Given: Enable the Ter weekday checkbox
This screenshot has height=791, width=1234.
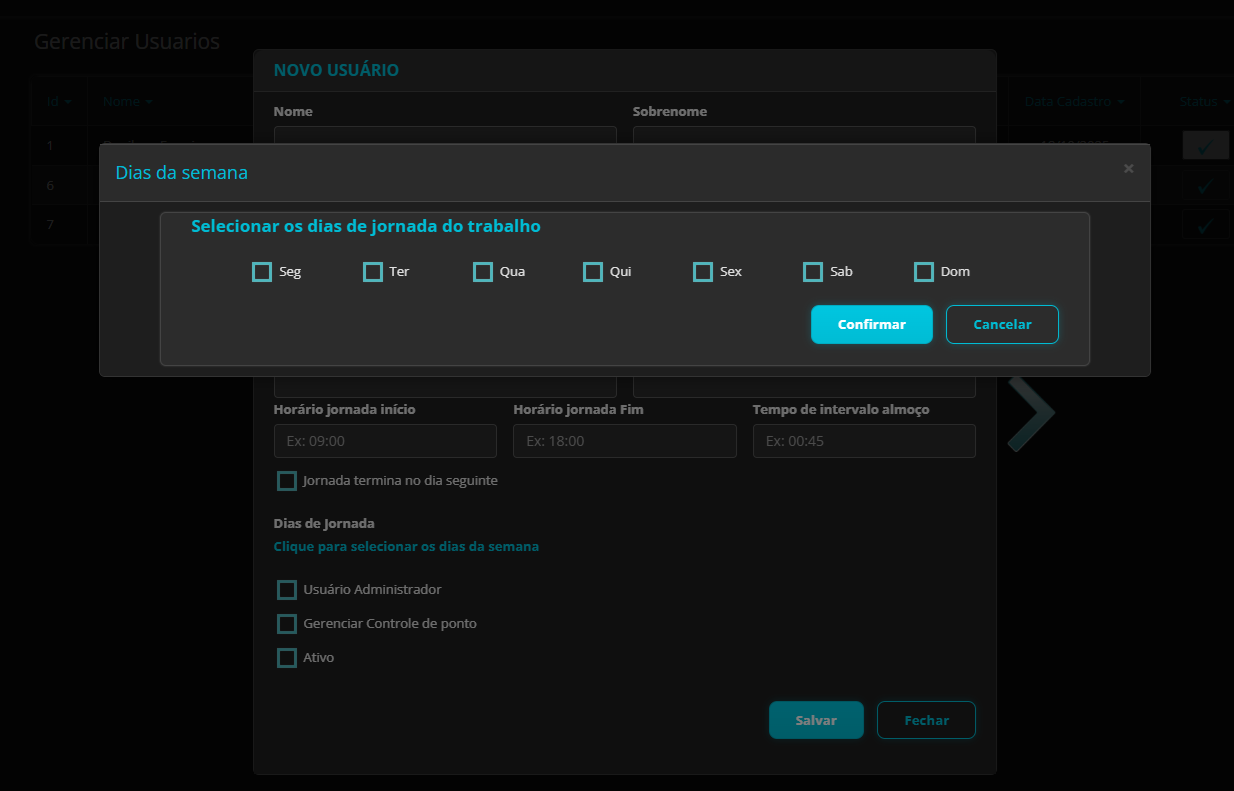Looking at the screenshot, I should point(373,272).
